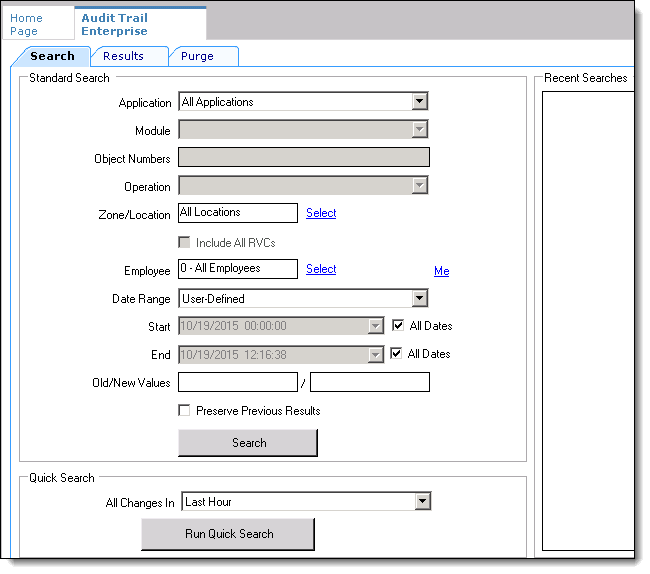Open the Application dropdown list

click(420, 101)
